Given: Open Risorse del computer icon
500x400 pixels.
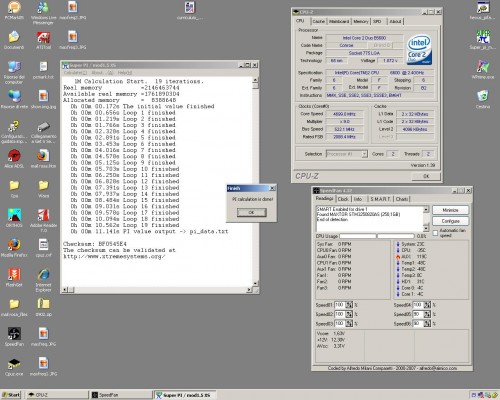Looking at the screenshot, I should 14,73.
